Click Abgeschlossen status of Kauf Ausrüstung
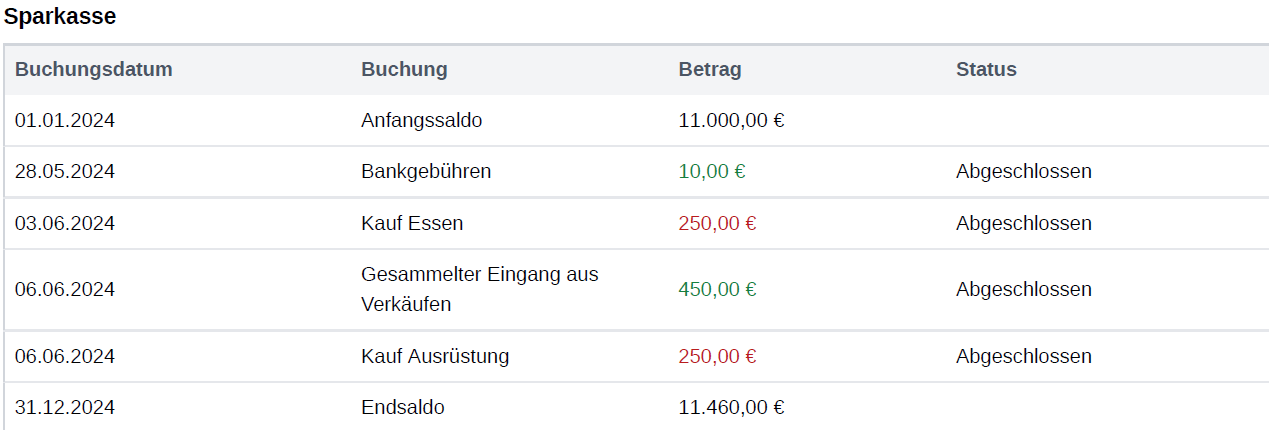 [x=1024, y=357]
